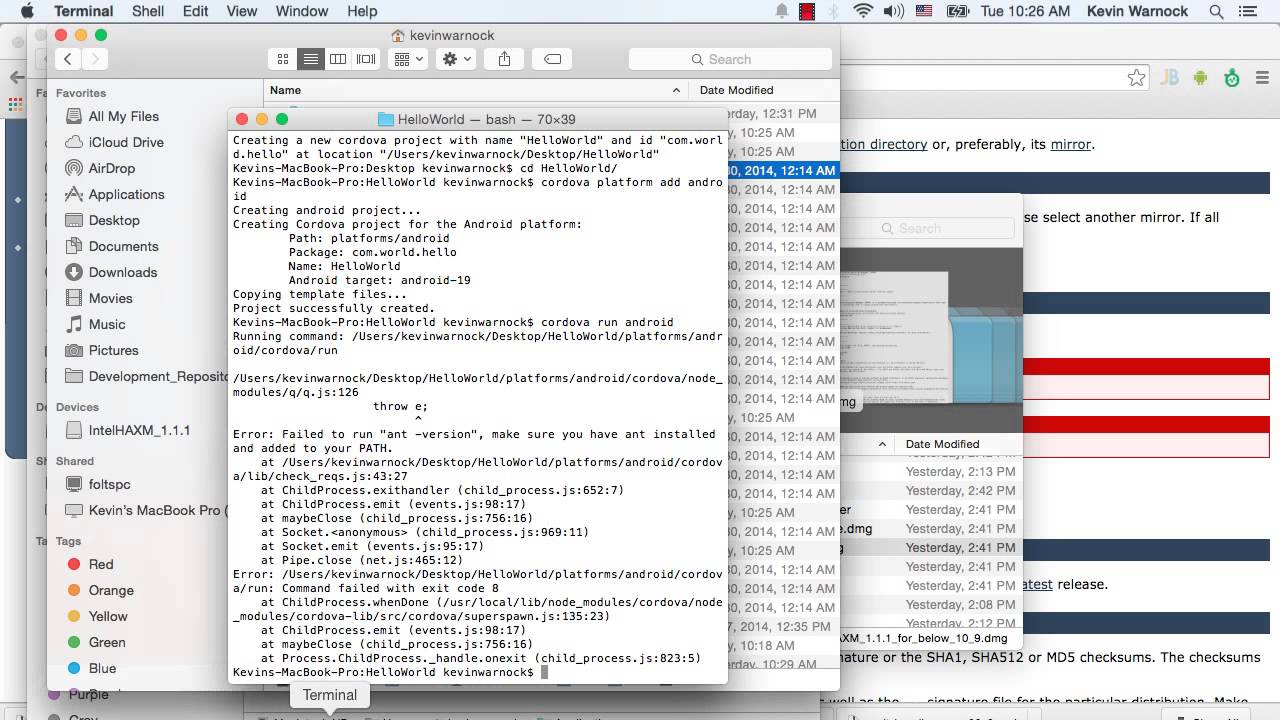Screen dimensions: 1280x720
Task: Open the Window menu
Action: click(301, 12)
